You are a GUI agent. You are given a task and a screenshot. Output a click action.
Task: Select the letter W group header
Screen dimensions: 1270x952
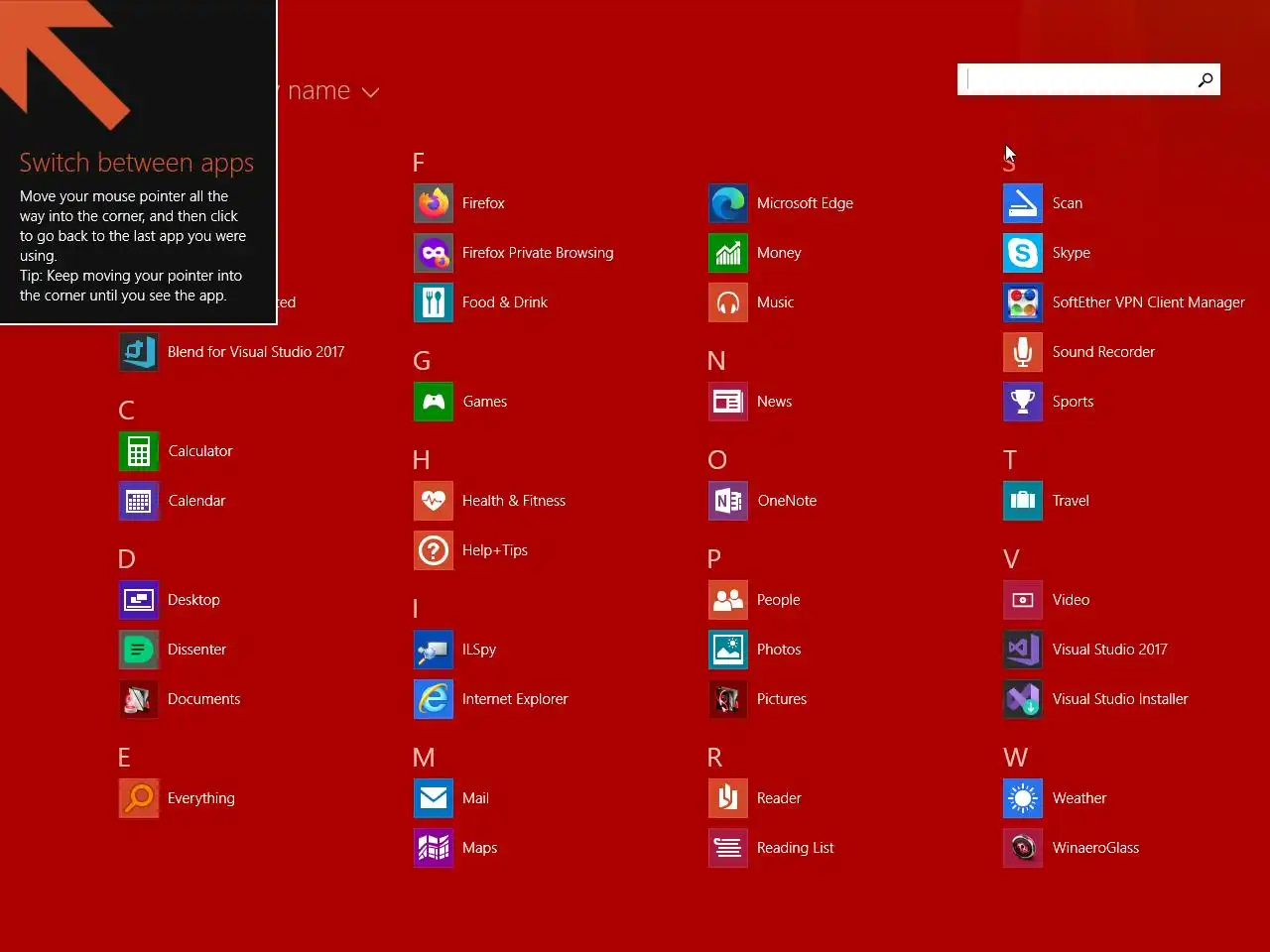1015,758
